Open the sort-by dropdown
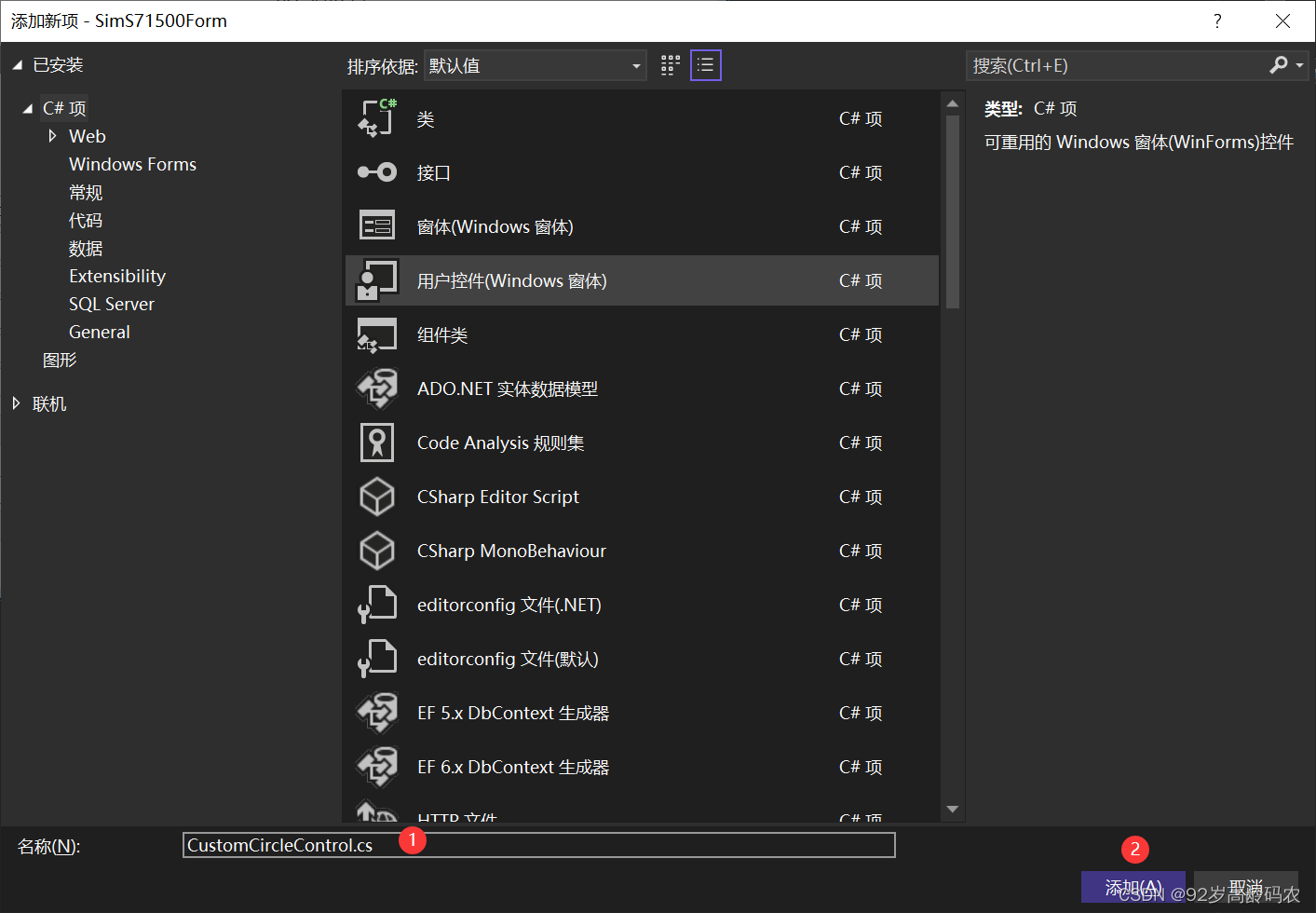The image size is (1316, 913). [x=536, y=65]
